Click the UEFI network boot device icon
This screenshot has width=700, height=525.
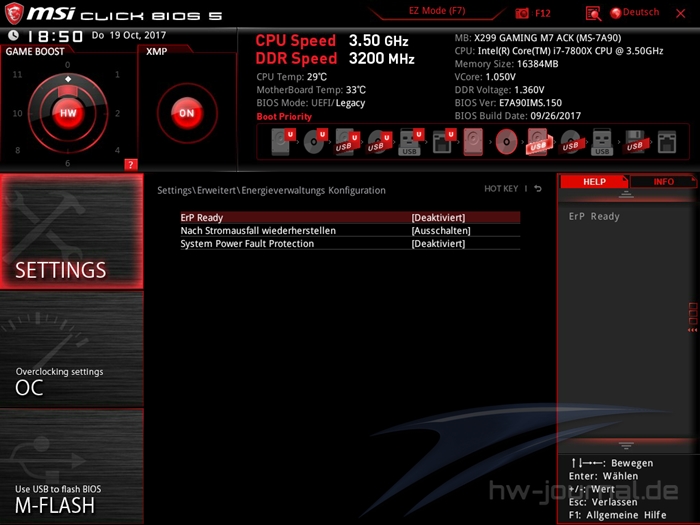point(443,142)
